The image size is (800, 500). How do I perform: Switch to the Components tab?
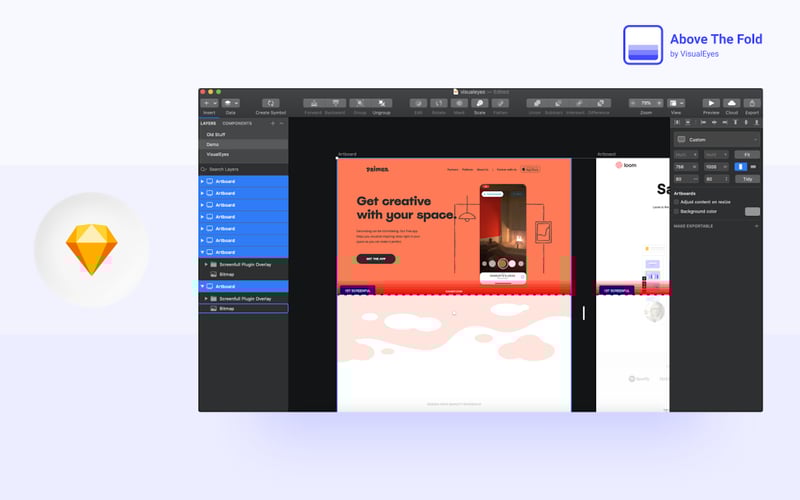[x=237, y=123]
